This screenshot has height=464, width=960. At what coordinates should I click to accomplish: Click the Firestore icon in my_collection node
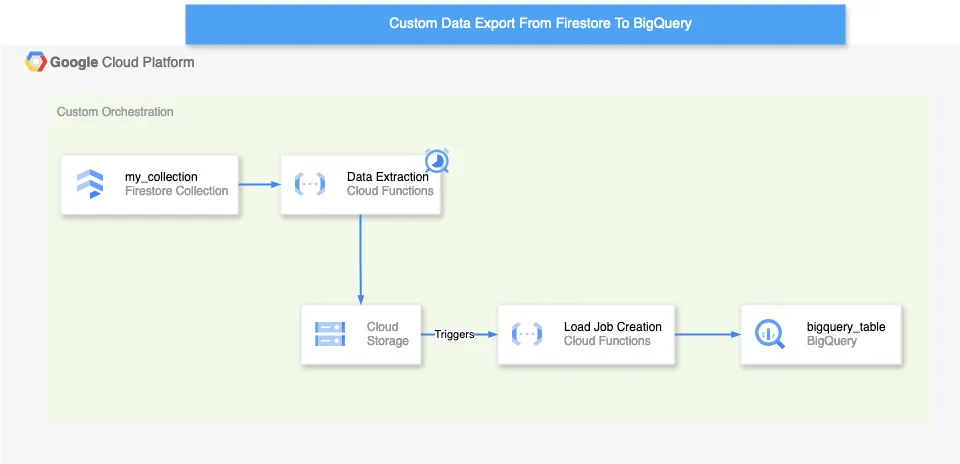click(x=90, y=184)
